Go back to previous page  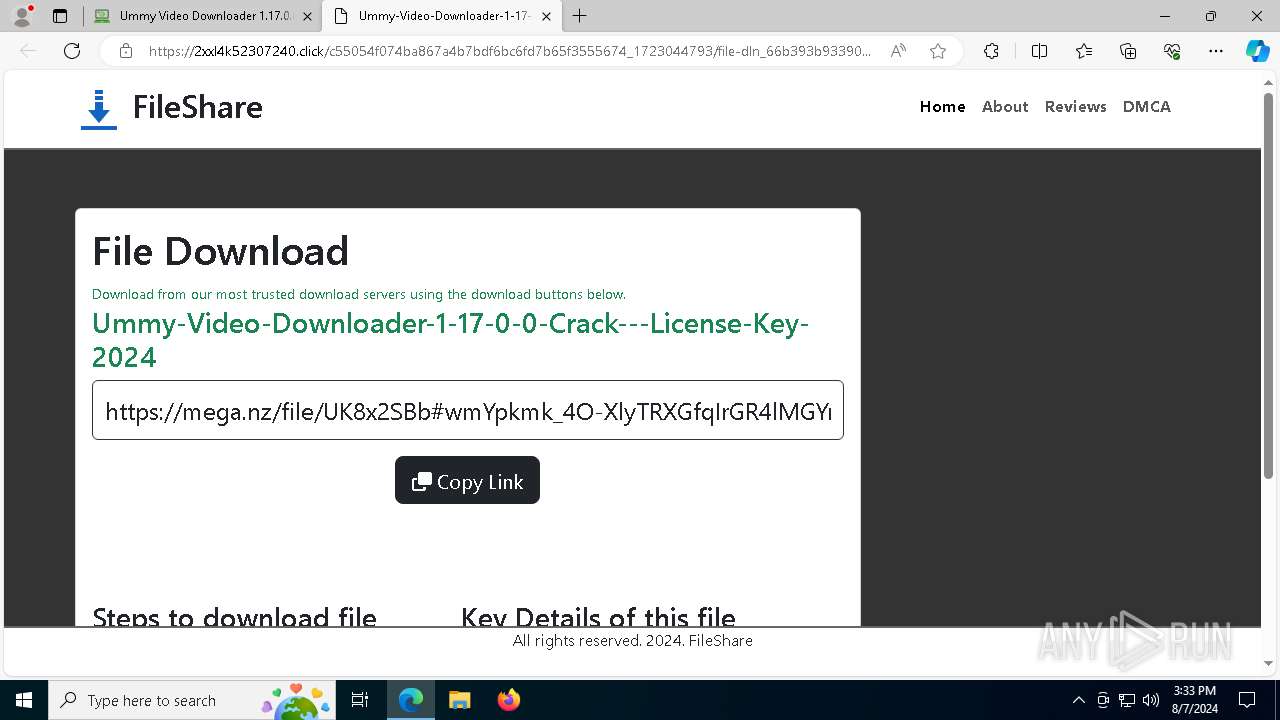click(x=28, y=51)
